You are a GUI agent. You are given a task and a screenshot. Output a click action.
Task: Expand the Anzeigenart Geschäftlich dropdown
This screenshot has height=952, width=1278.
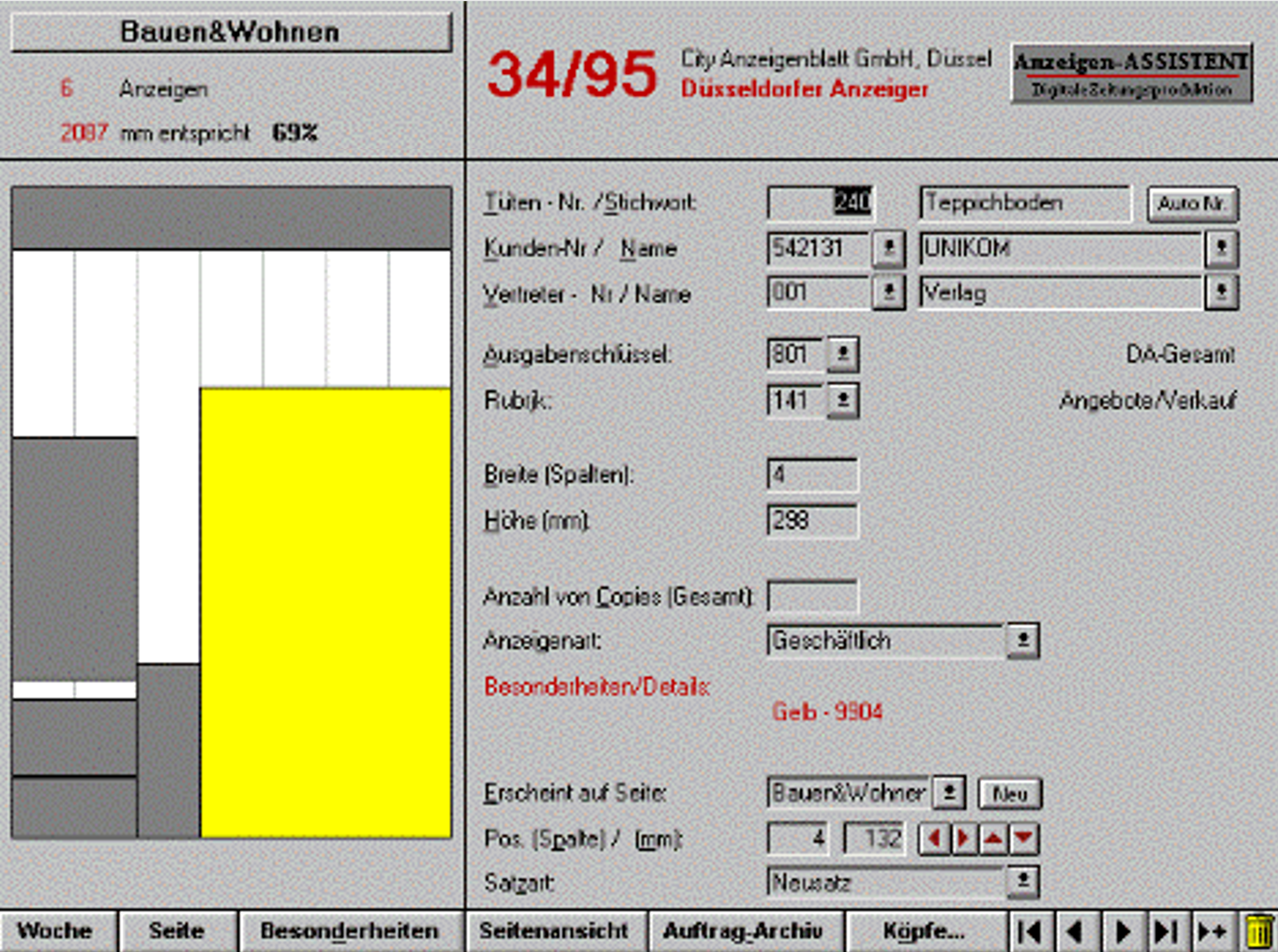1025,639
